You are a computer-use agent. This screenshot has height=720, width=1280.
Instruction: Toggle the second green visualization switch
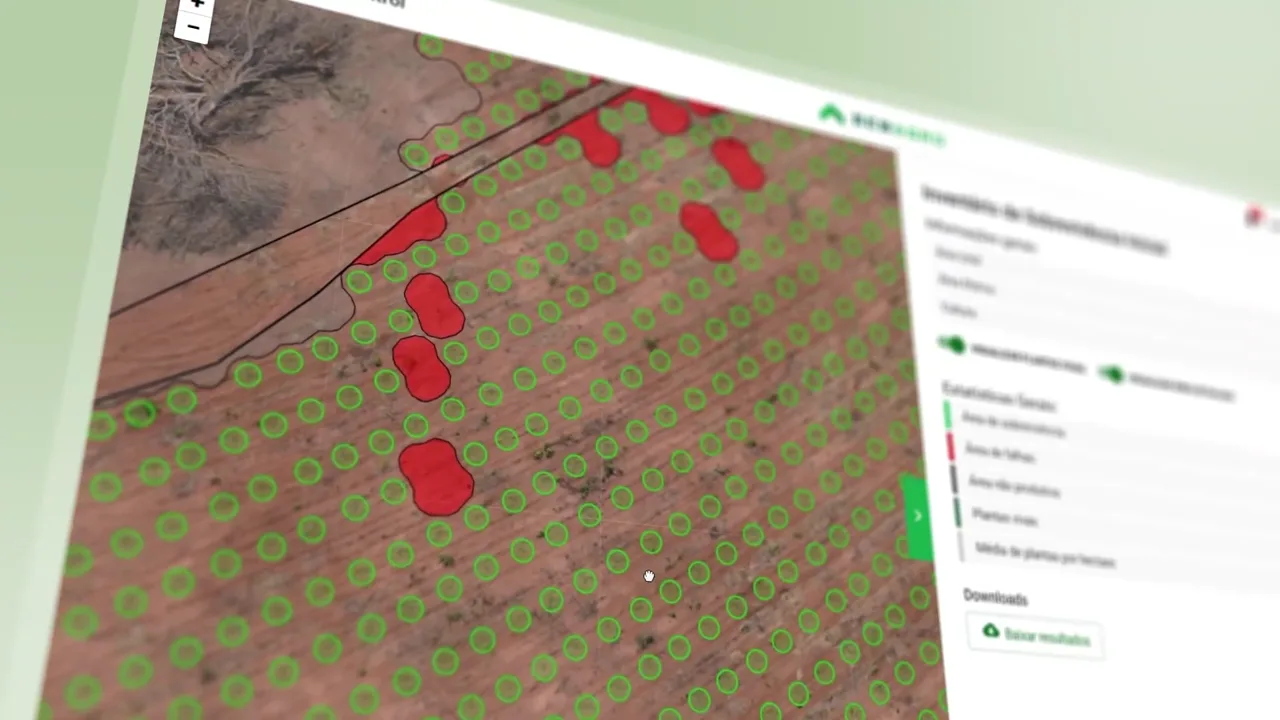1112,375
